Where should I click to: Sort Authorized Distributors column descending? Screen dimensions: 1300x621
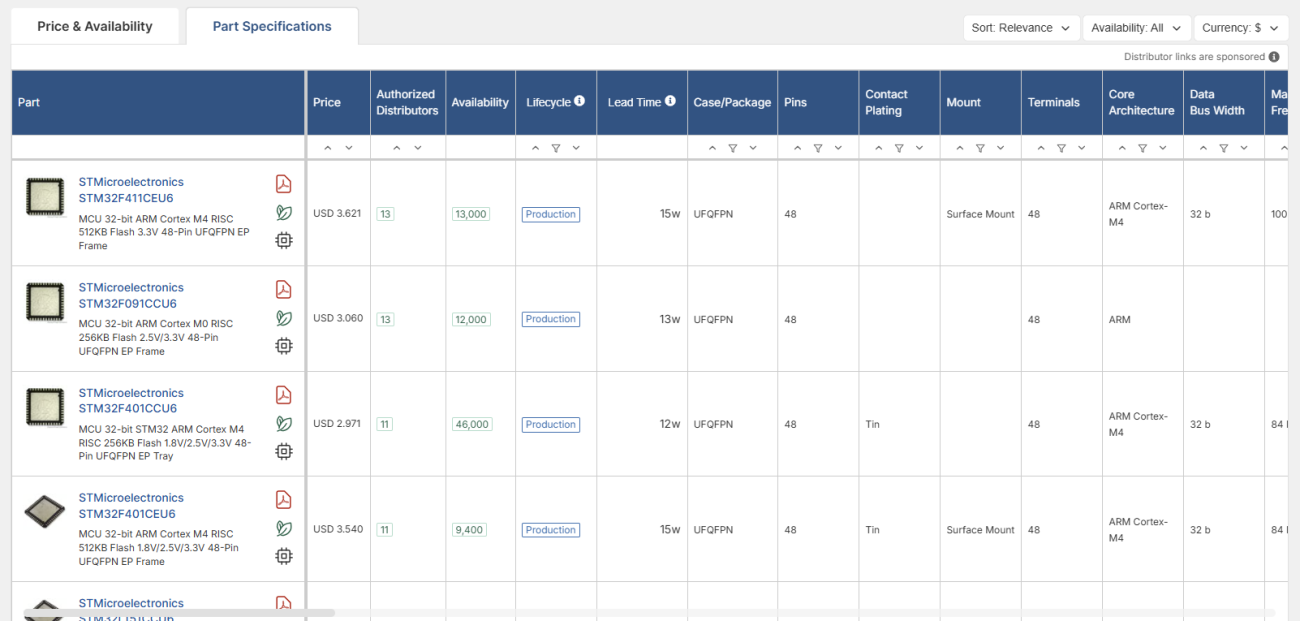click(x=418, y=148)
